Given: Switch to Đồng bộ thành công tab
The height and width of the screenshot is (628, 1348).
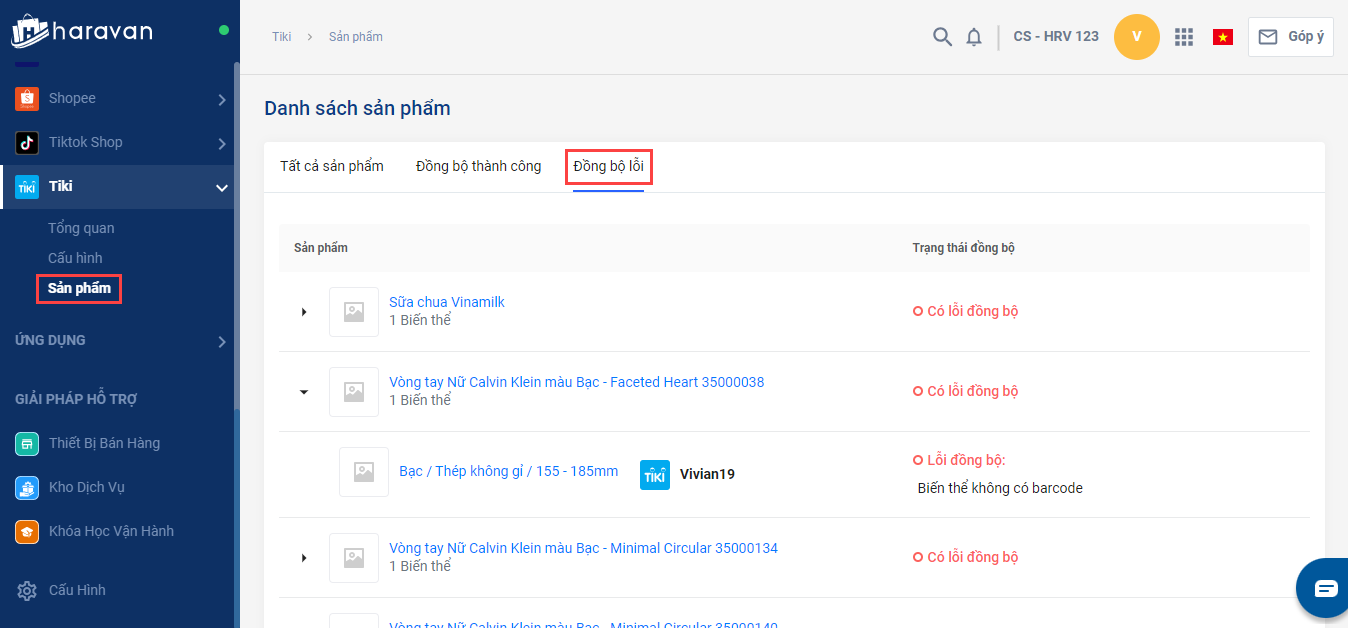Looking at the screenshot, I should click(479, 166).
